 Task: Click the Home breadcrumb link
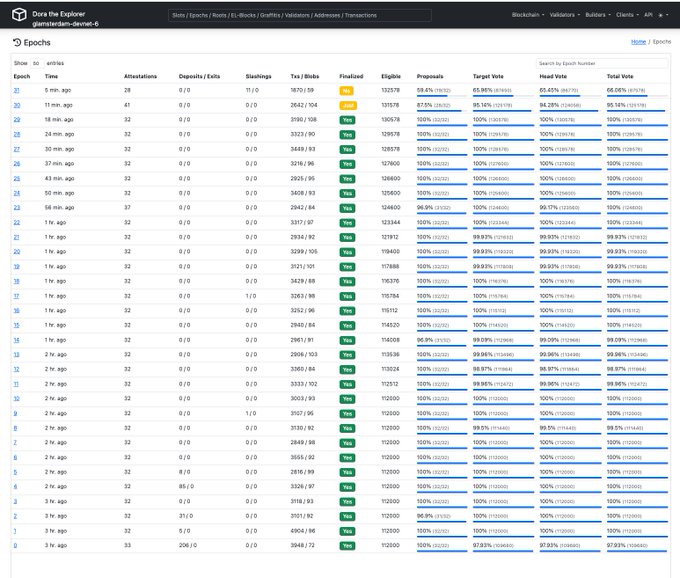(x=638, y=42)
